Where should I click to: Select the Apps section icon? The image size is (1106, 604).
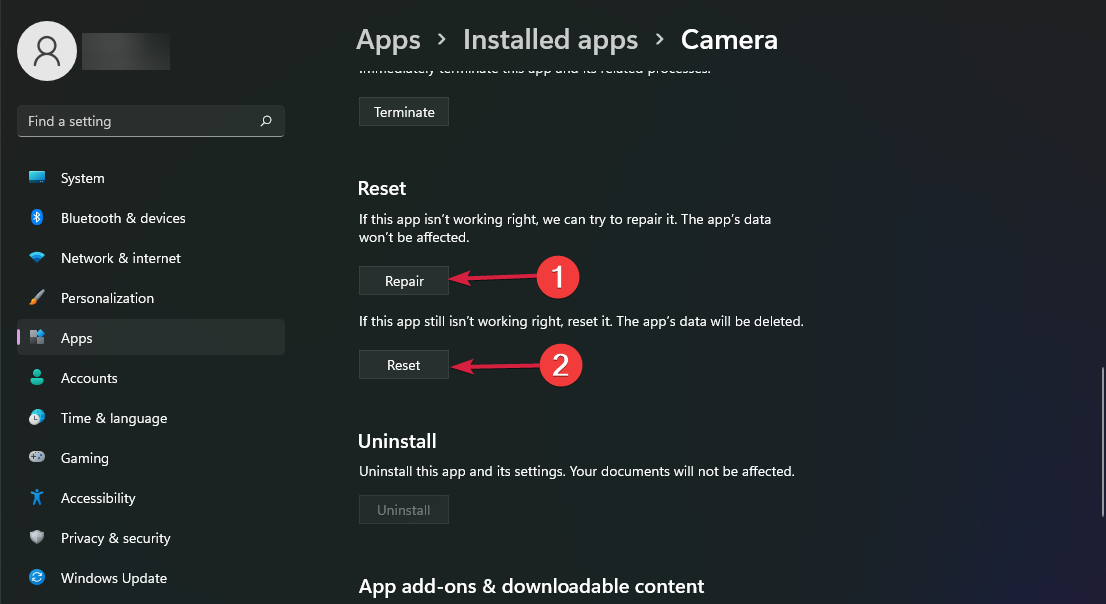tap(37, 338)
